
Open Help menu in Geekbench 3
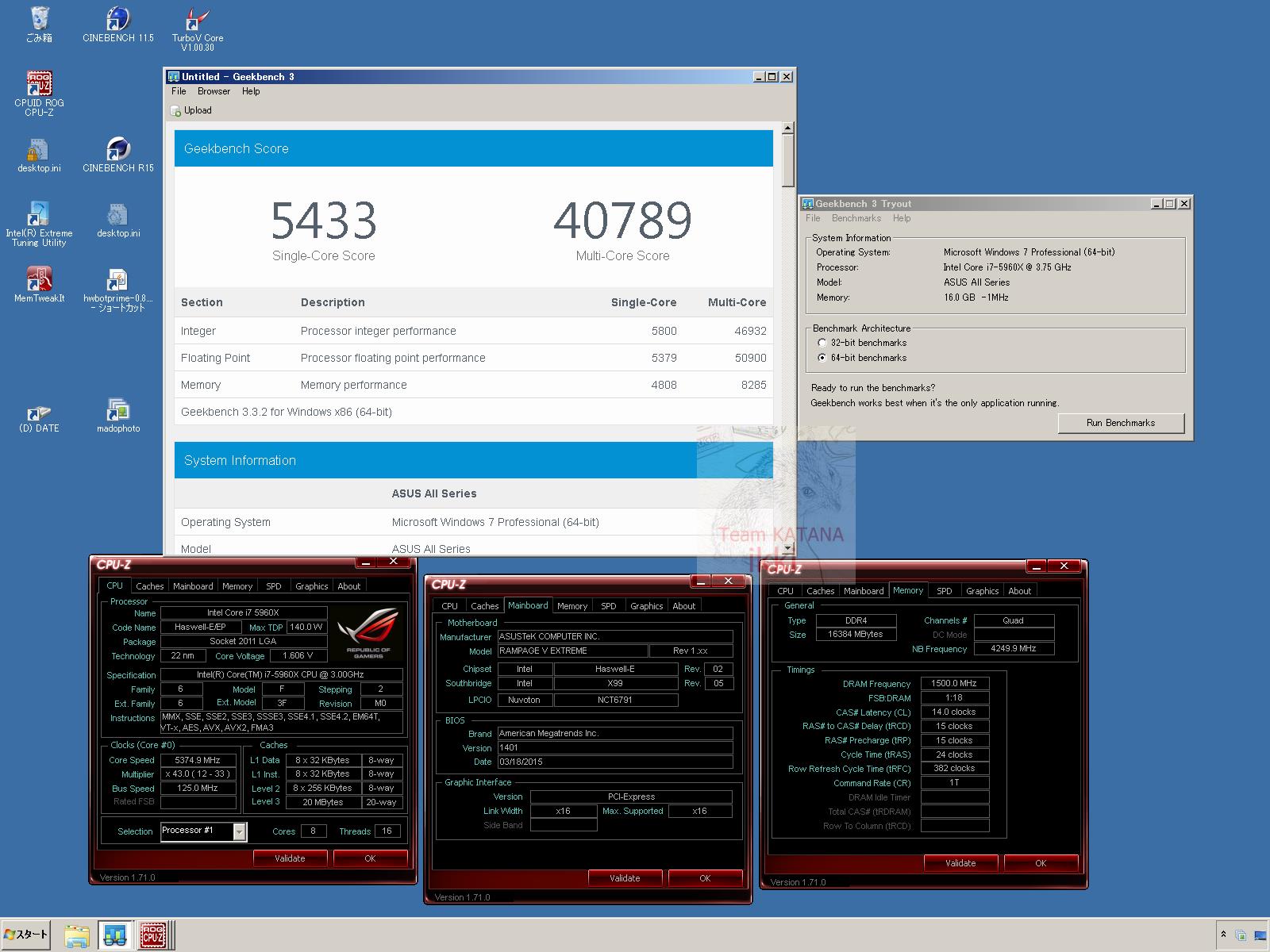[251, 91]
